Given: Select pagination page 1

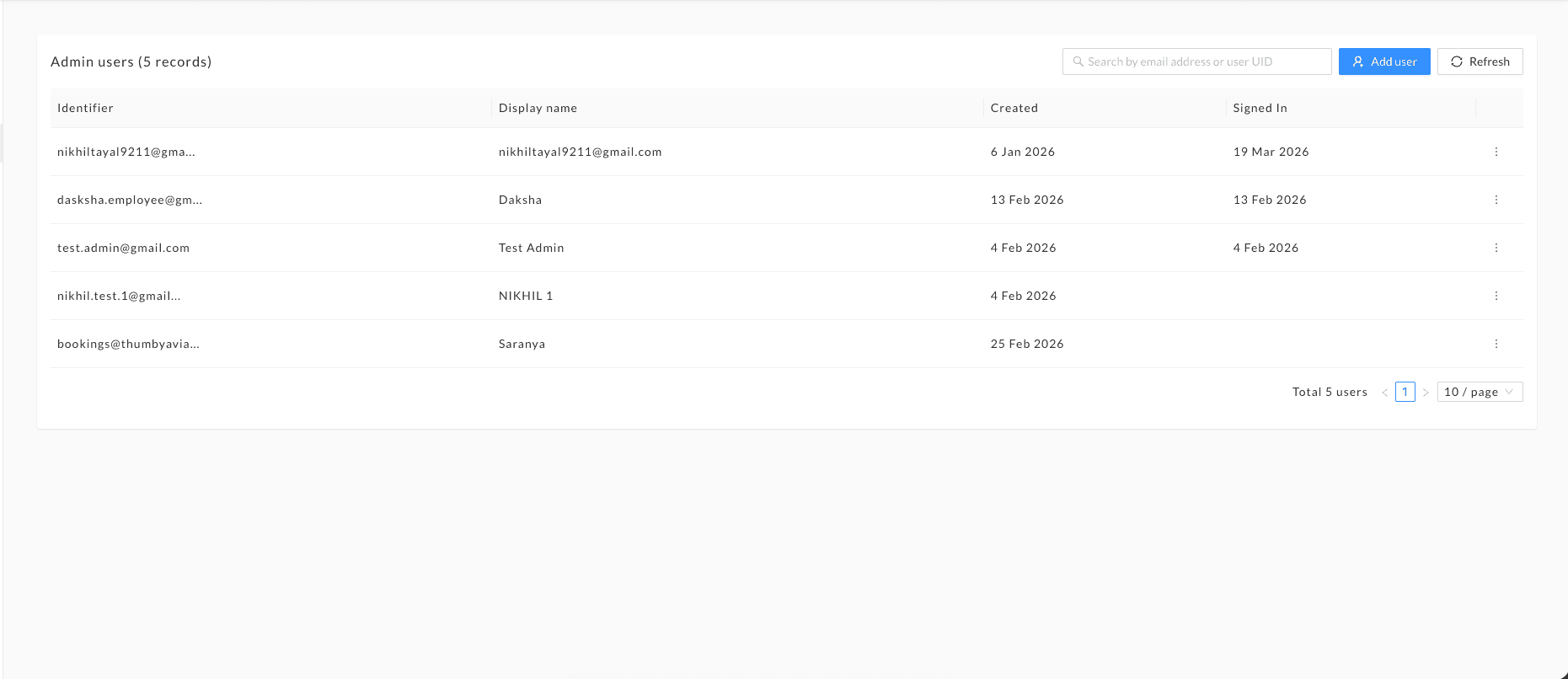Looking at the screenshot, I should click(x=1405, y=392).
